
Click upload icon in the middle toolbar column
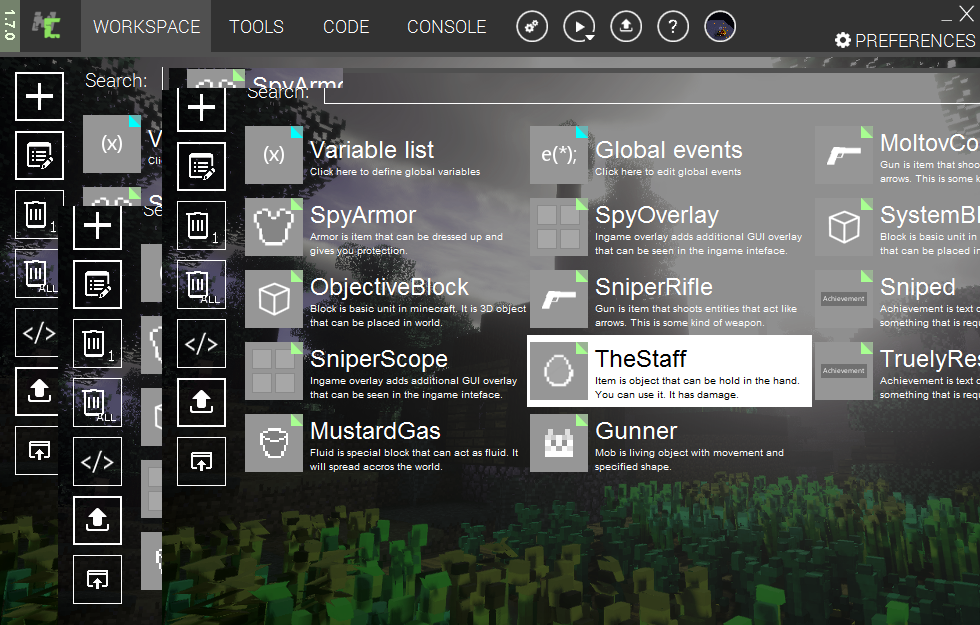tap(98, 521)
